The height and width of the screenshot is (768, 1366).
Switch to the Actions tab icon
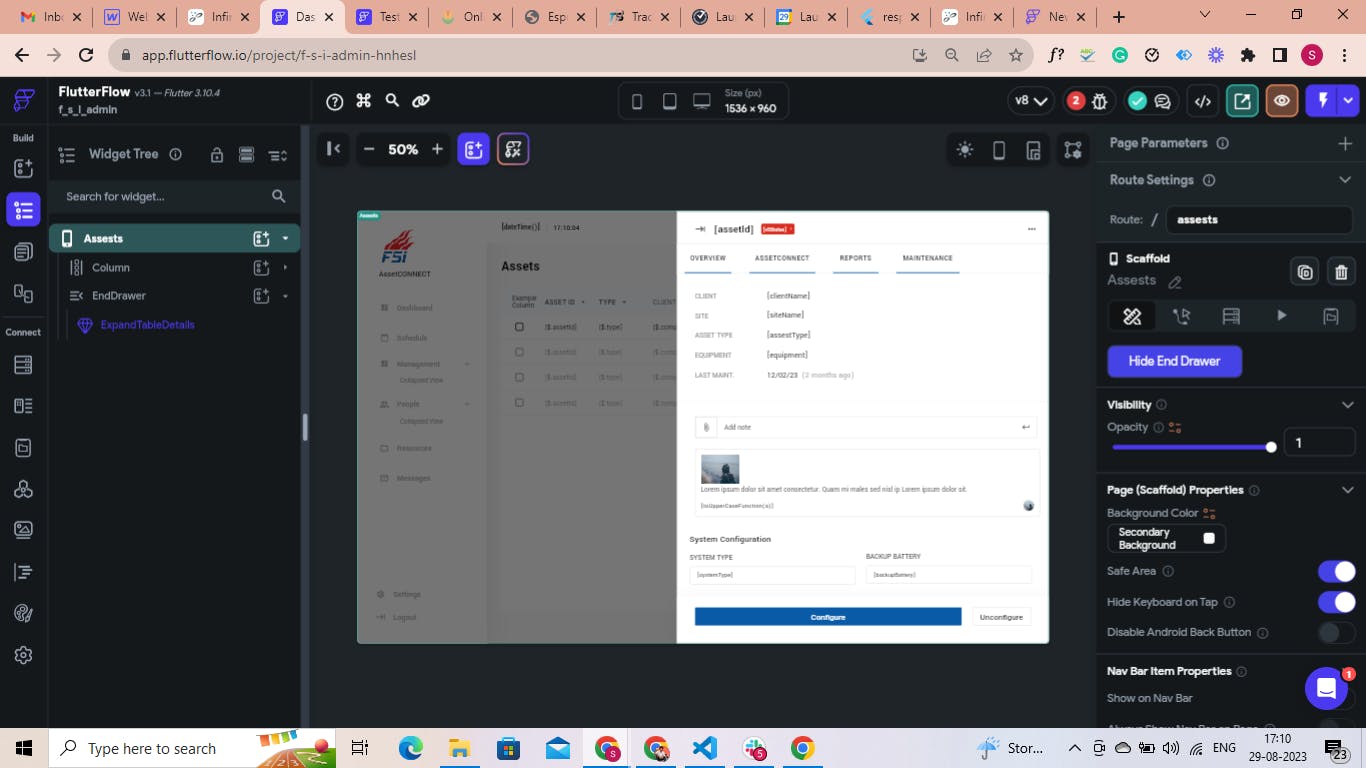click(1181, 316)
